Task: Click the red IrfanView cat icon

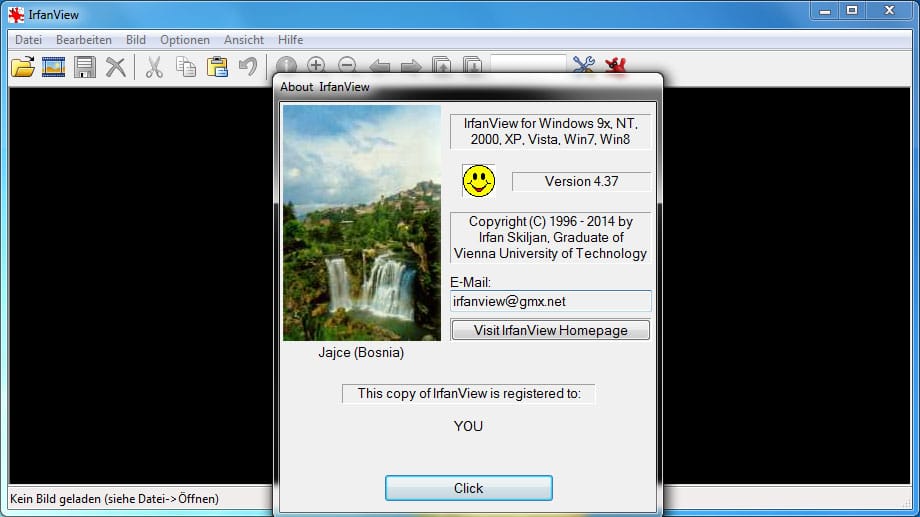Action: 615,65
